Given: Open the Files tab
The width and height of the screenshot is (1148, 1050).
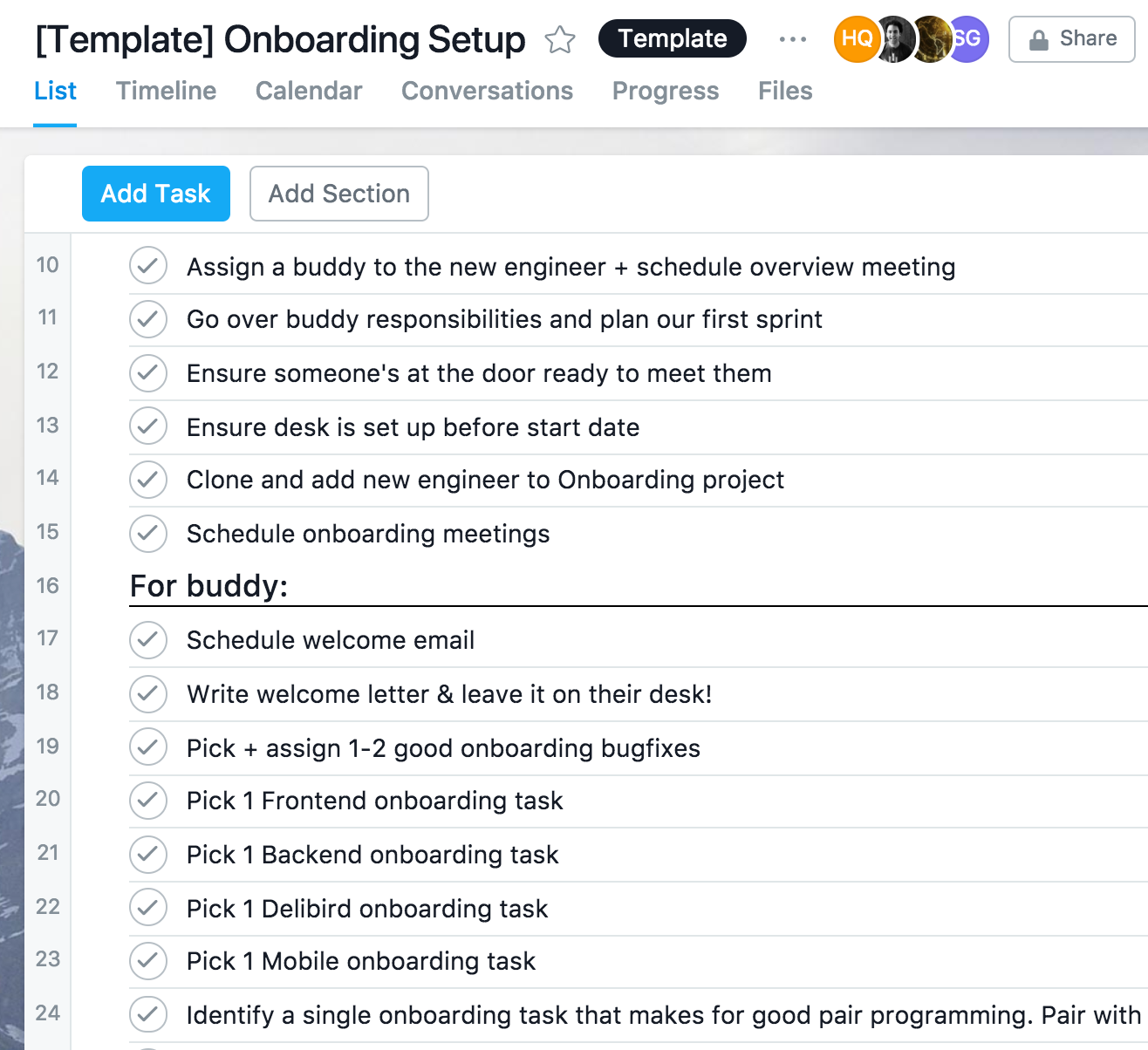Looking at the screenshot, I should point(785,91).
